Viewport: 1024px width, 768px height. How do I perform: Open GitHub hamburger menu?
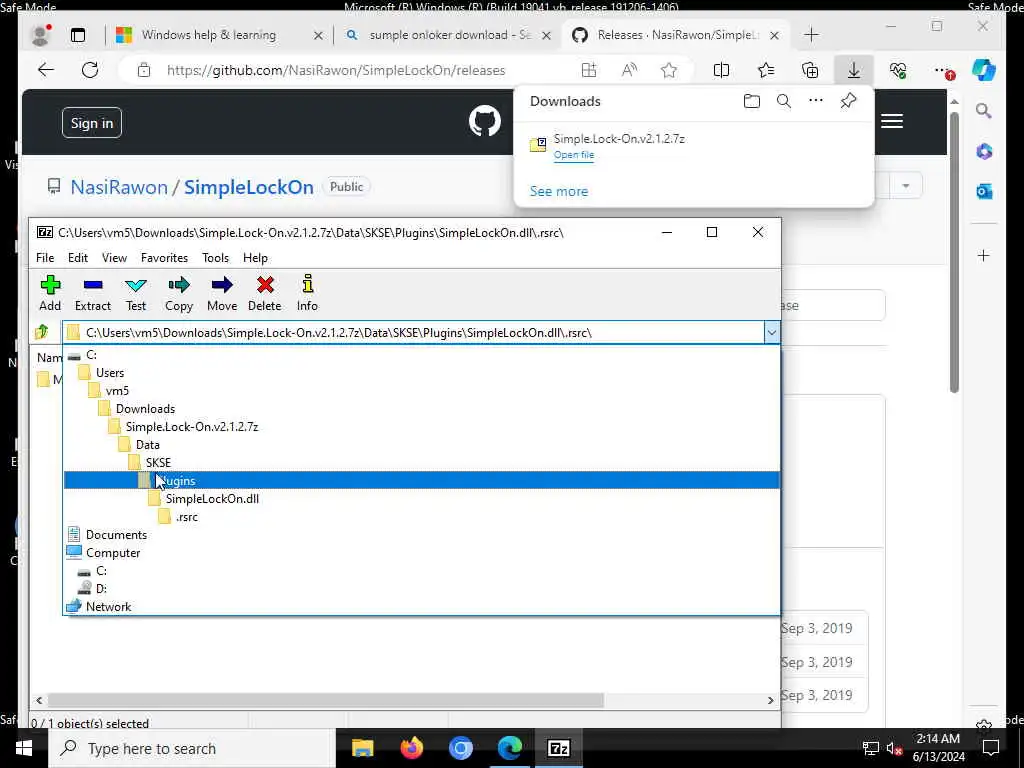point(891,121)
